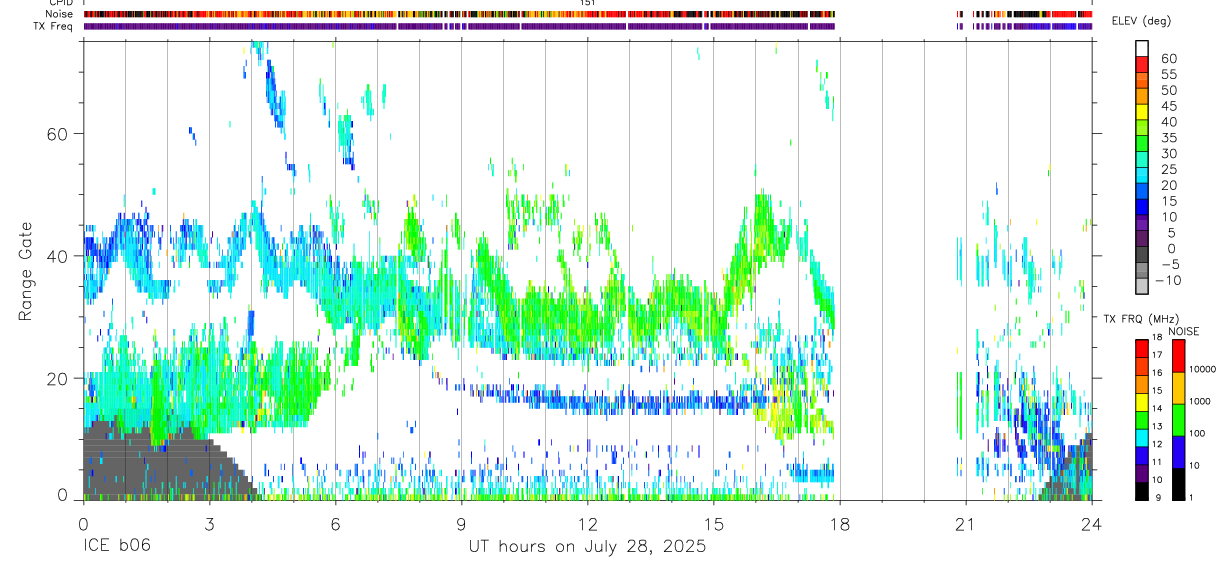Screen dimensions: 1228x567
Task: Click the 'ELEV (deg)' legend title
Action: 1141,21
